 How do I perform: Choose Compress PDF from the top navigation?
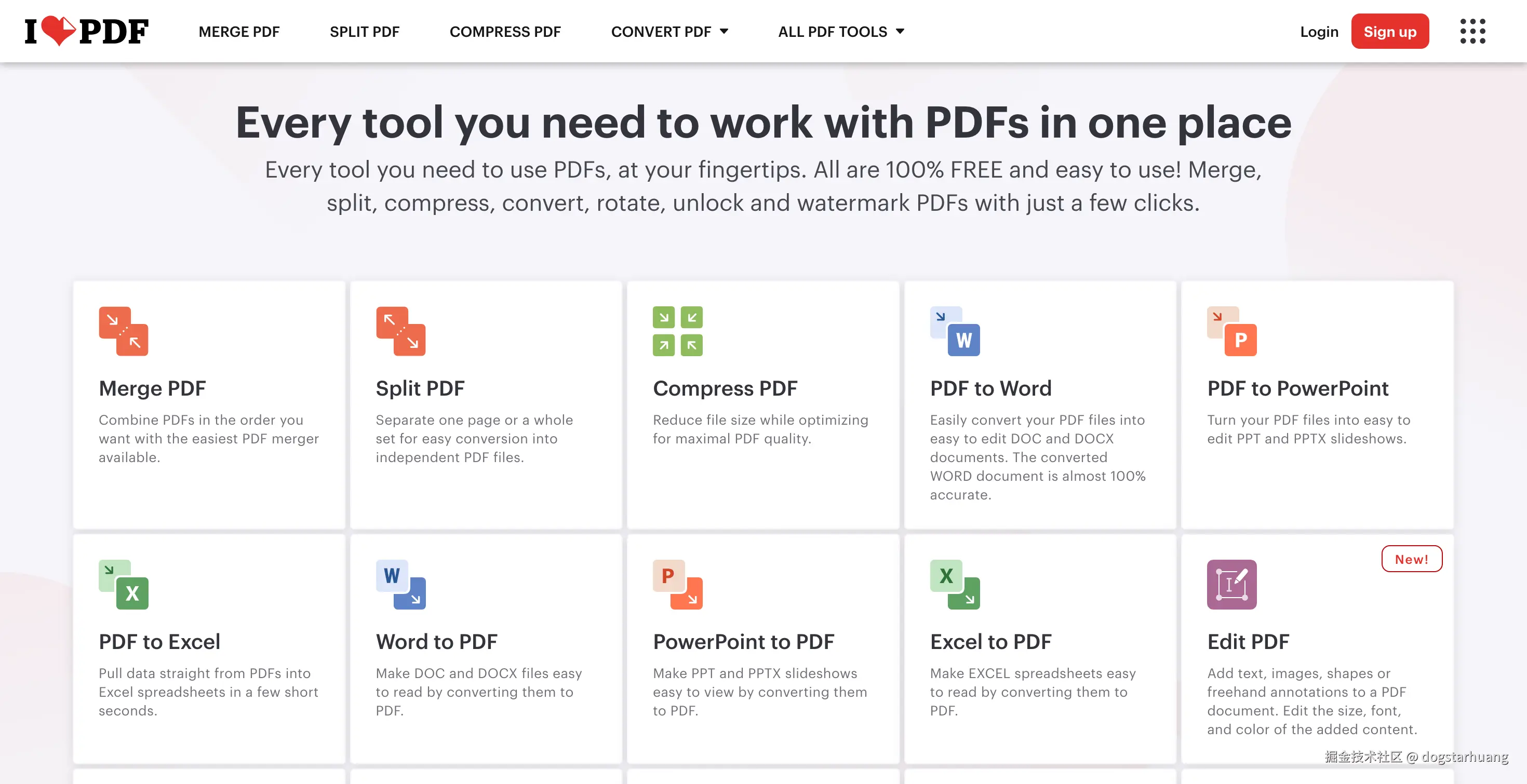pos(505,32)
